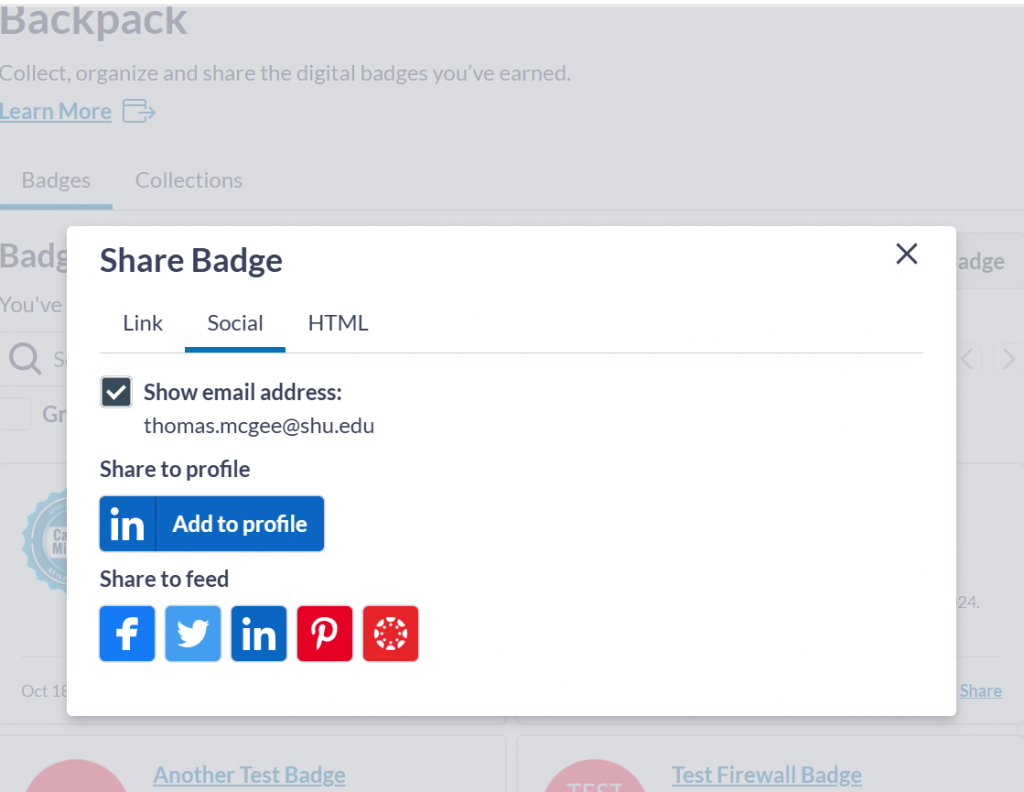Select the Social tab
Screen dimensions: 1024x792
click(x=235, y=323)
